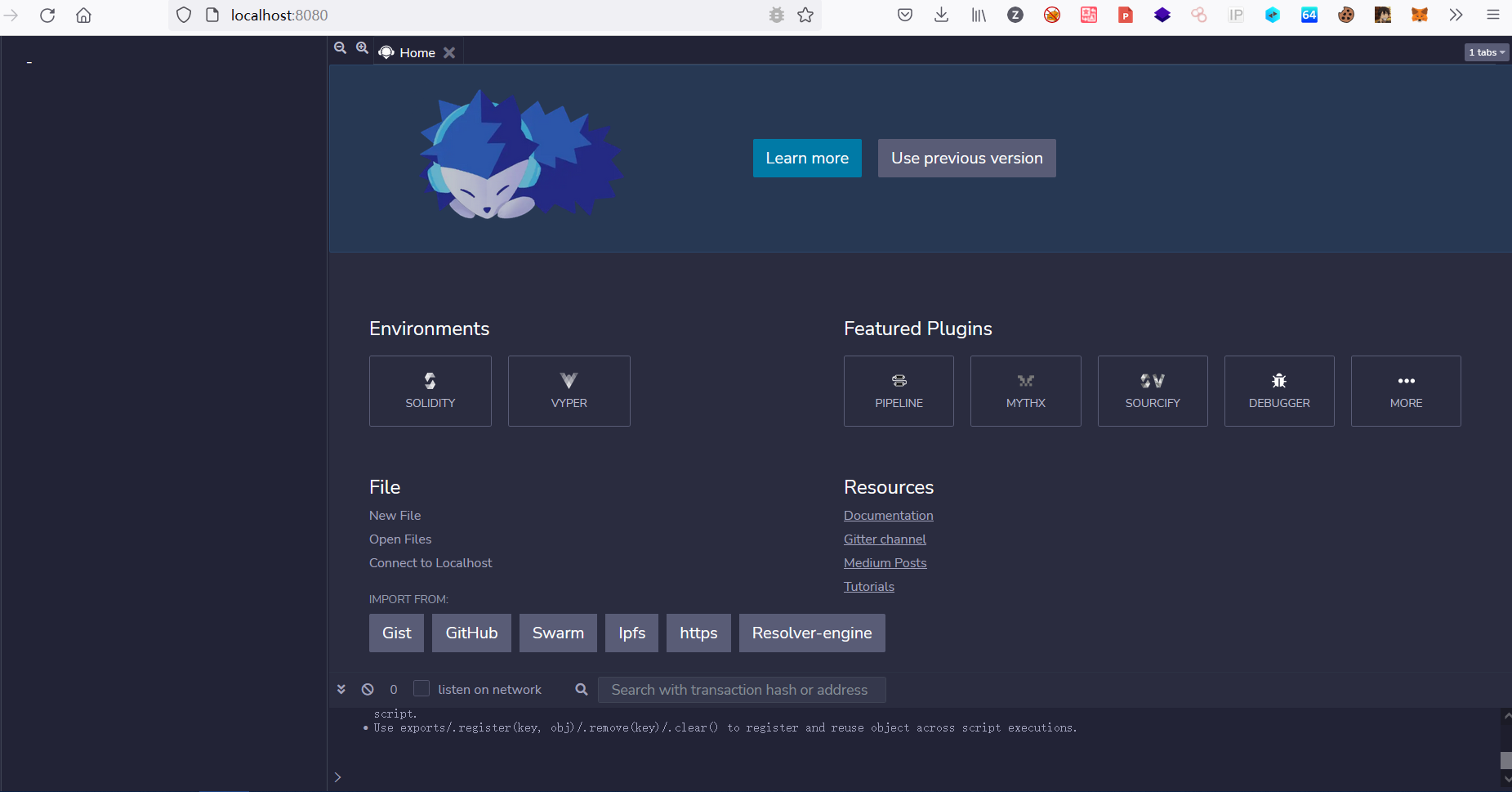
Task: Open the browser hamburger menu
Action: [x=1493, y=15]
